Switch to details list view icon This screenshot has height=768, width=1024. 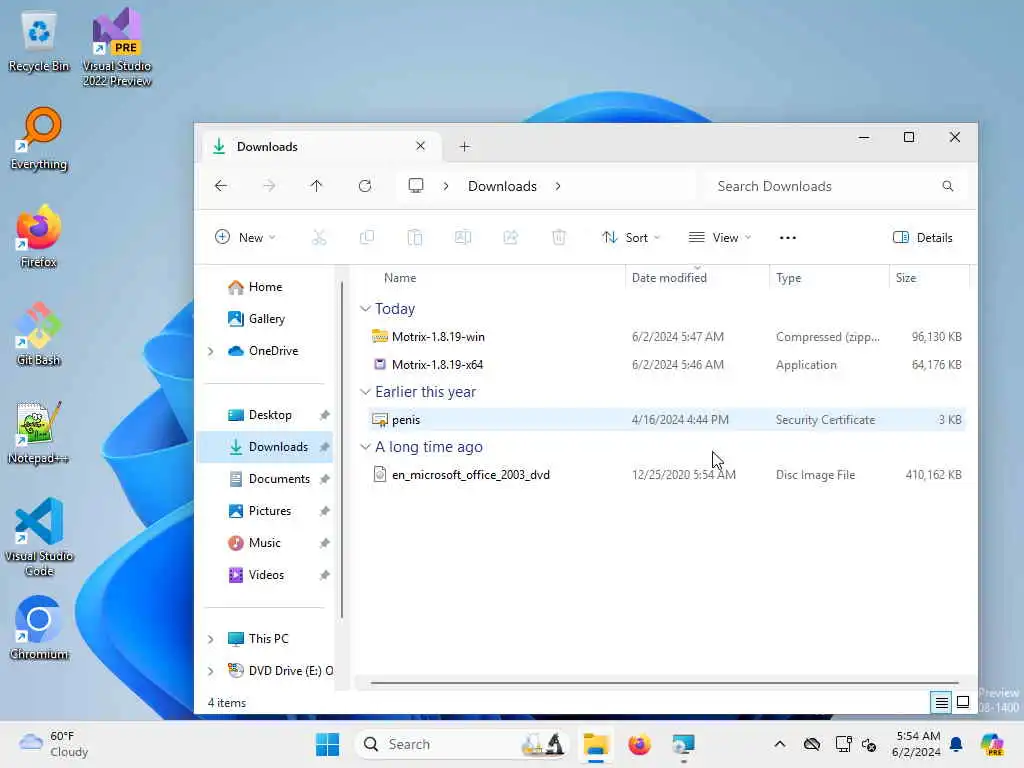pyautogui.click(x=941, y=703)
